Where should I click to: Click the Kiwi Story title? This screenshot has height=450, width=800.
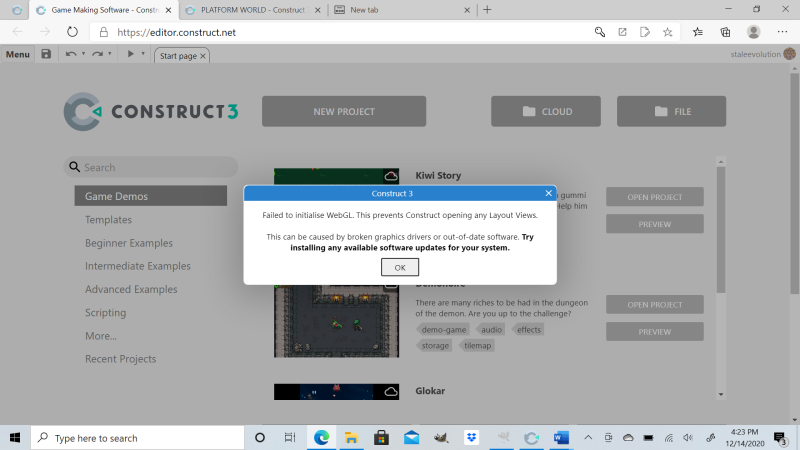tap(438, 176)
